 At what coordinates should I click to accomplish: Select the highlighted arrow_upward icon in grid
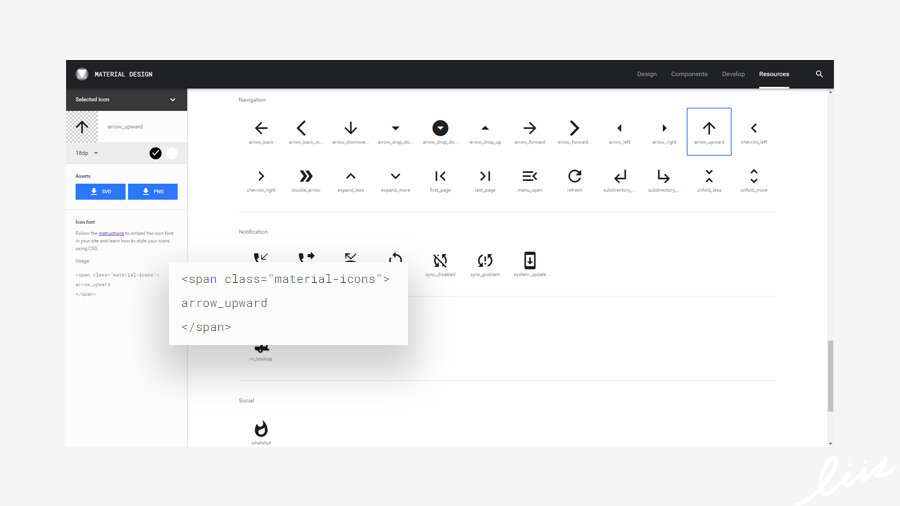tap(709, 131)
